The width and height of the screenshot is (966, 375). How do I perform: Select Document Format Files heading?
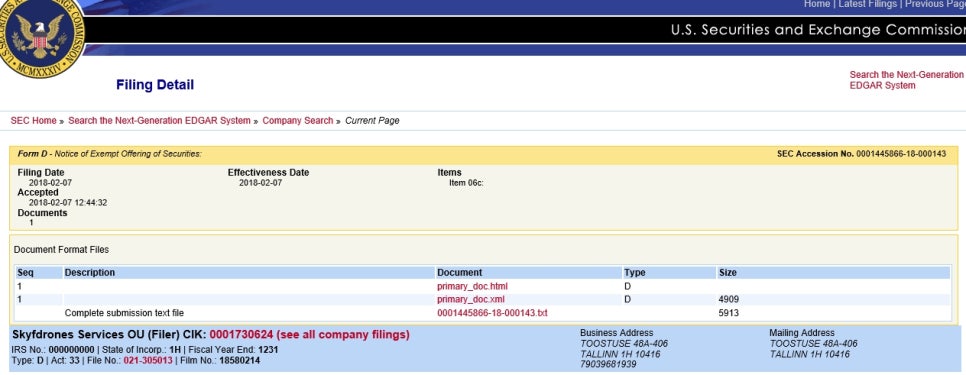coord(61,250)
